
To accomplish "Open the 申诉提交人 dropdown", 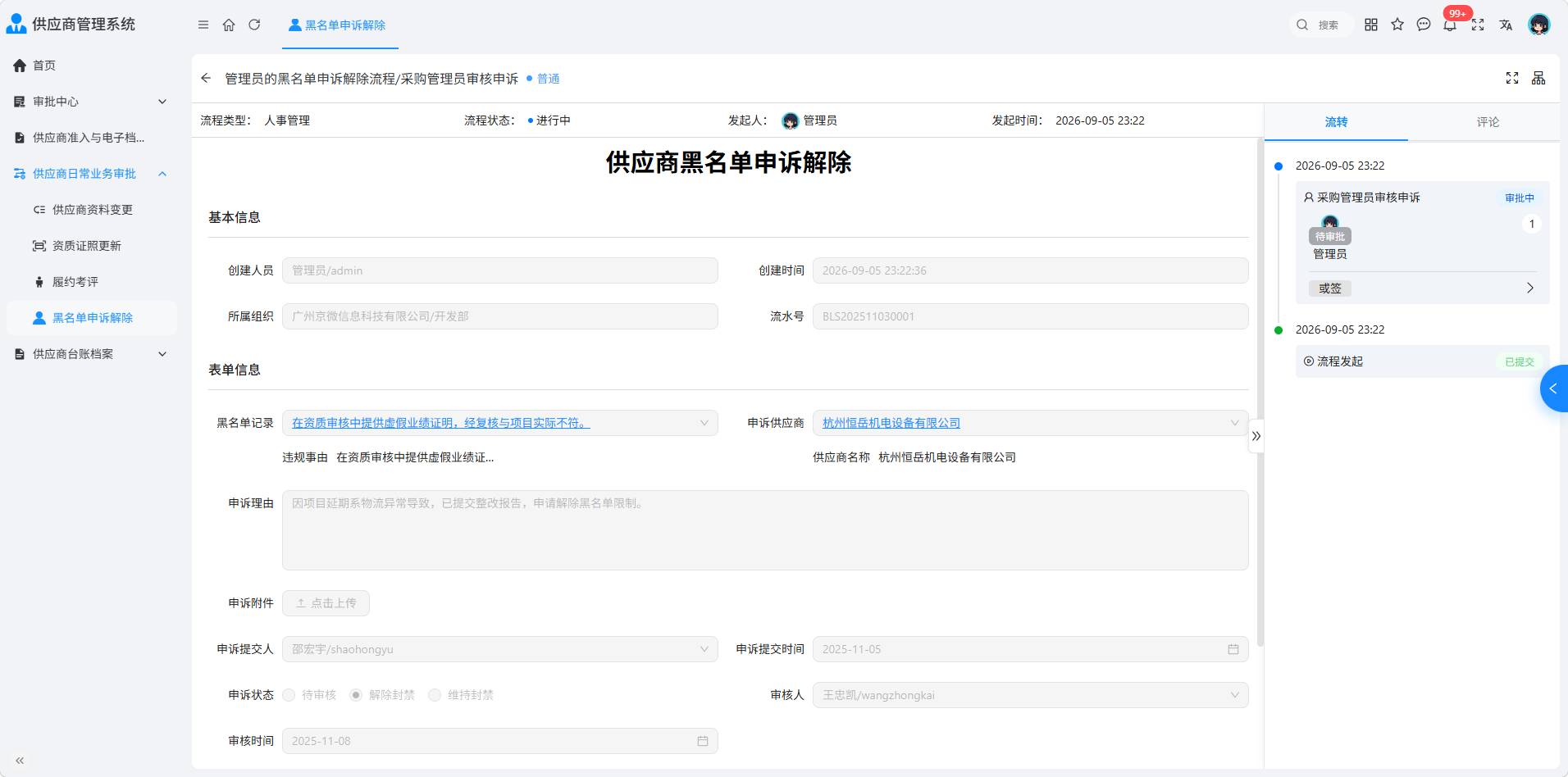I will click(500, 649).
